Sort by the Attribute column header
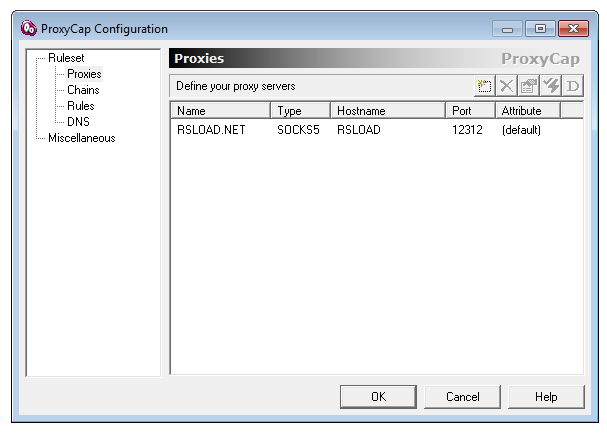Image resolution: width=607 pixels, height=447 pixels. coord(528,111)
